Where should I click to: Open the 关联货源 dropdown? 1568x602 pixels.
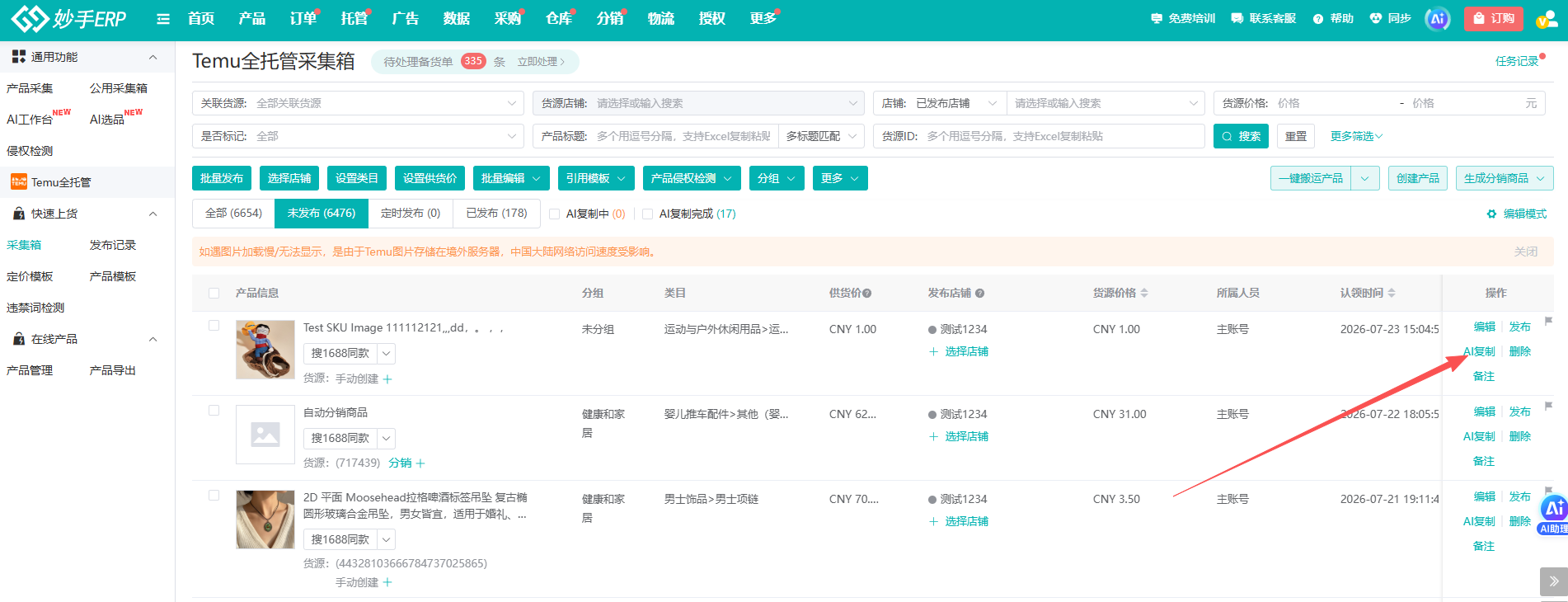[x=358, y=103]
